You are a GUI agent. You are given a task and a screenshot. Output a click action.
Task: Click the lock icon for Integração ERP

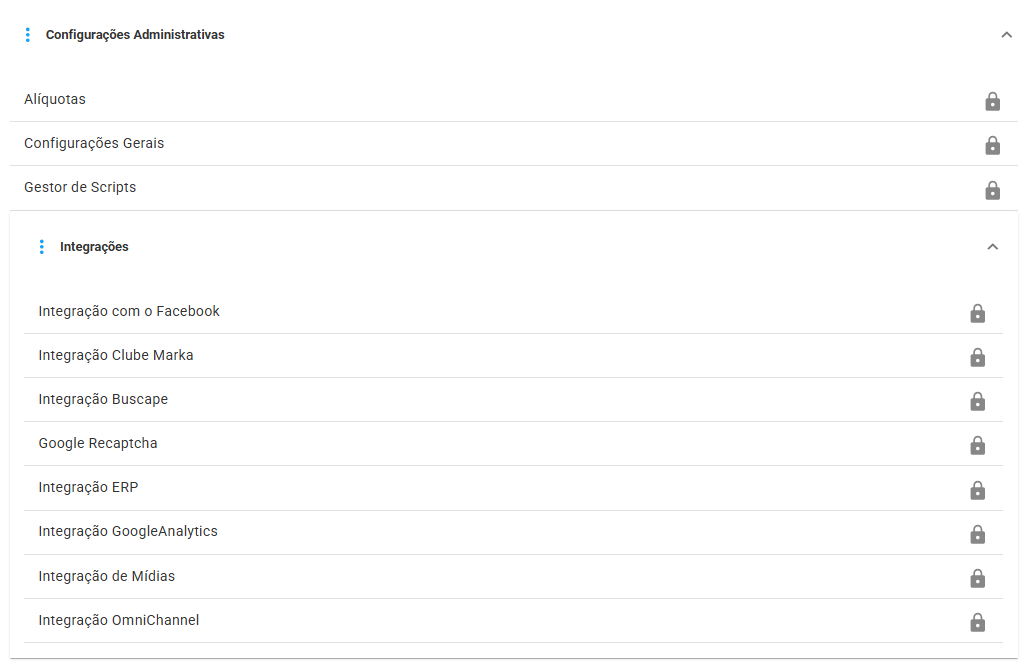(x=977, y=489)
